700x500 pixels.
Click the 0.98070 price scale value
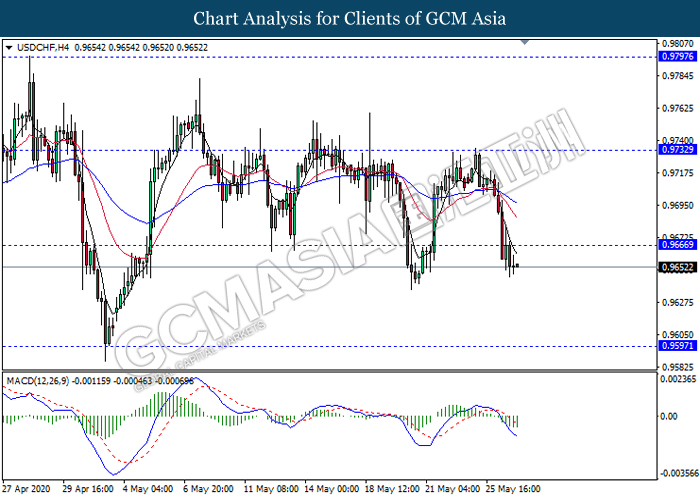[678, 44]
